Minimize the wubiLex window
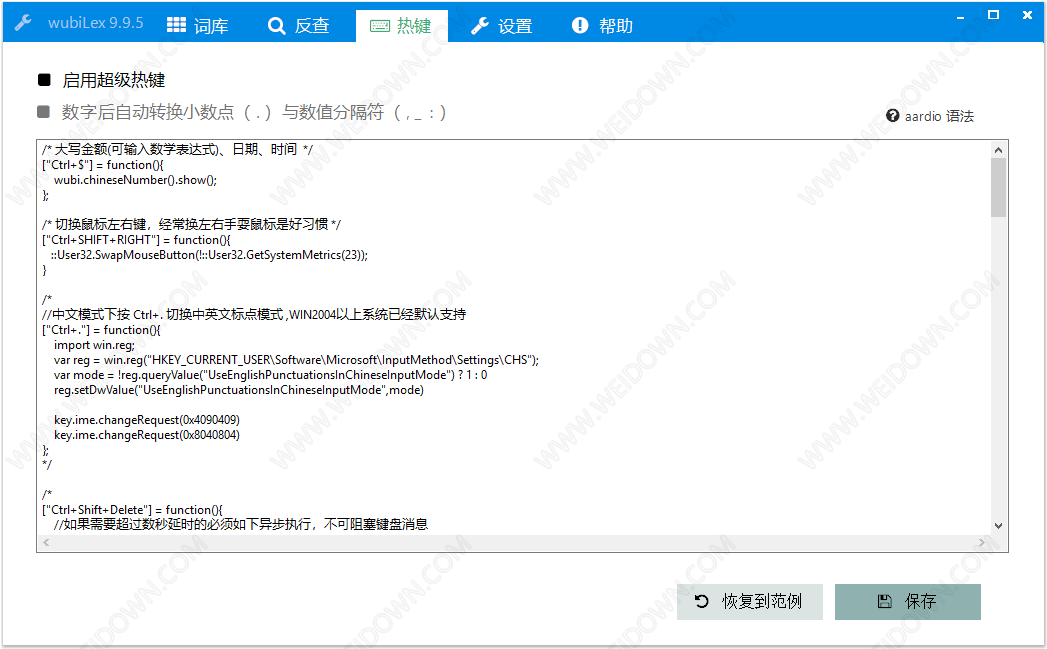The image size is (1047, 649). [962, 15]
